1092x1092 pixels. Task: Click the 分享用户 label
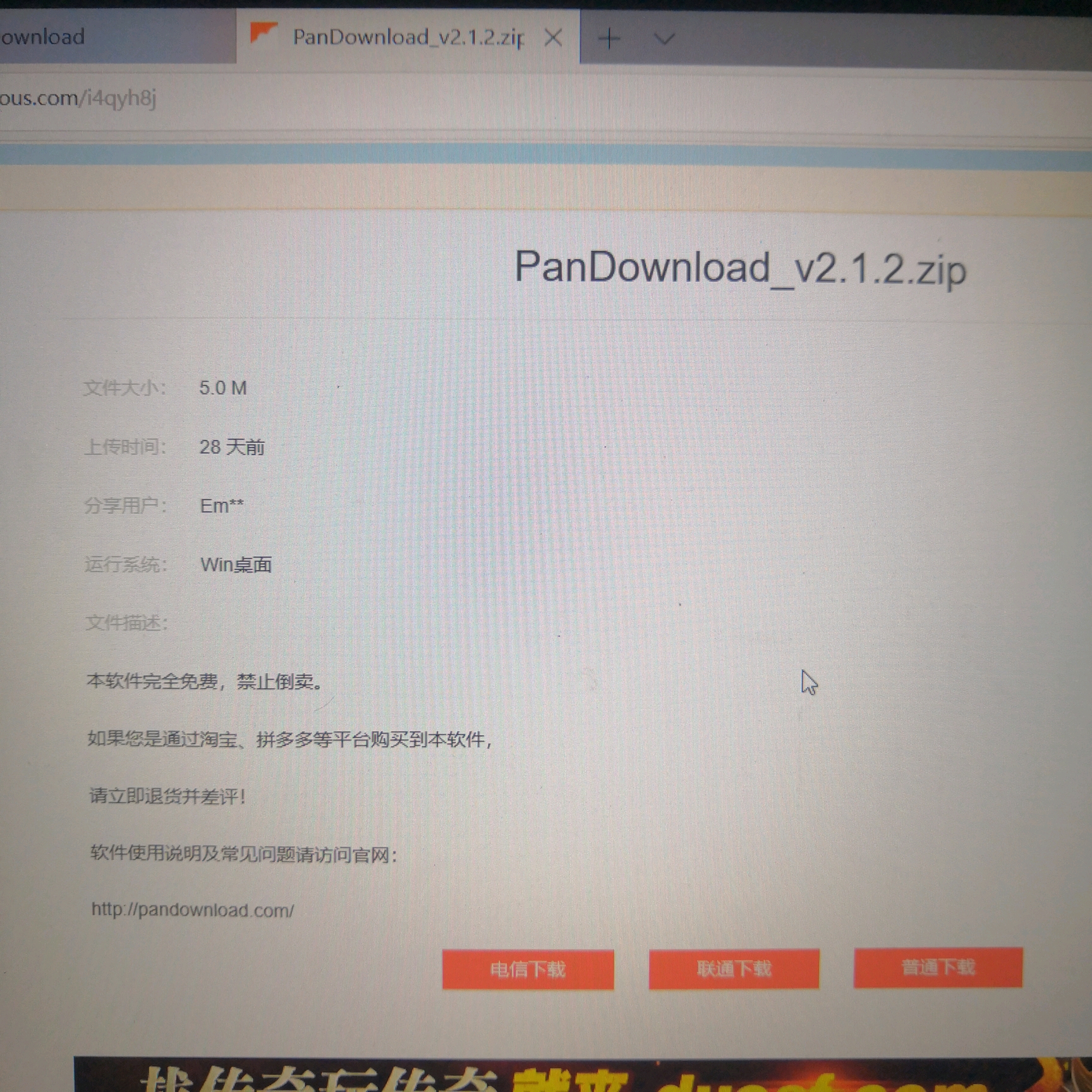coord(126,506)
